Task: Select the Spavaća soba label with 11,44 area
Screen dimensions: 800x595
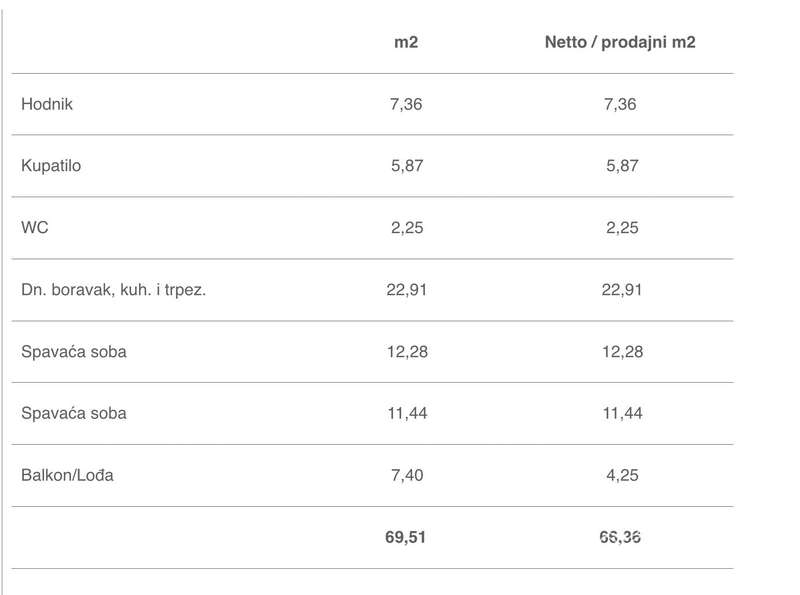Action: (74, 413)
